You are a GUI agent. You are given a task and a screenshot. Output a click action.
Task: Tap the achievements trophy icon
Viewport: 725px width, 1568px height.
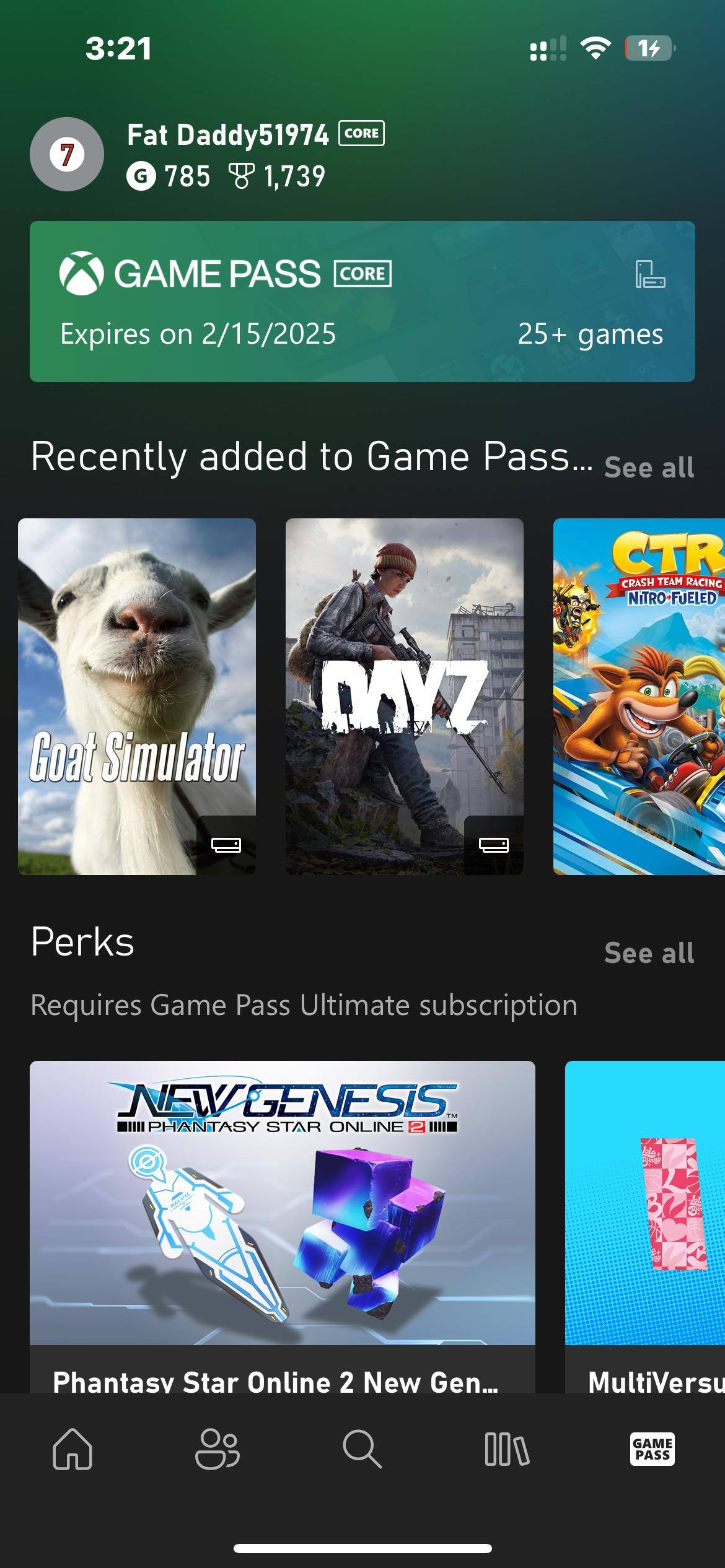pos(242,176)
